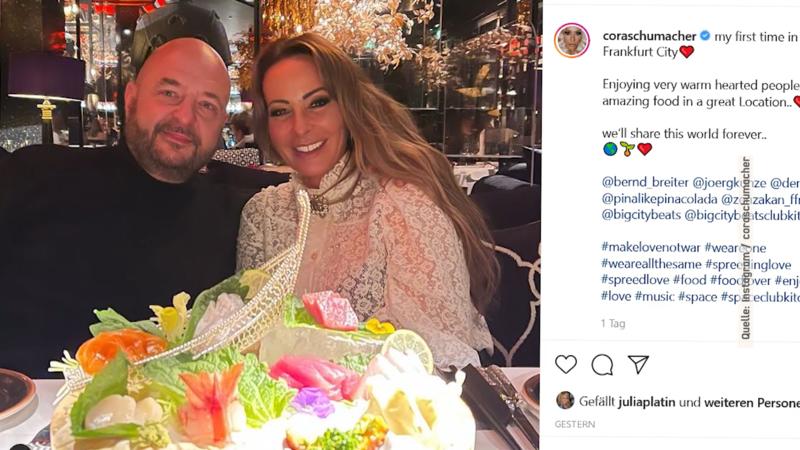Open coraschumacher username link
Screen dimensions: 800x450
pyautogui.click(x=649, y=36)
